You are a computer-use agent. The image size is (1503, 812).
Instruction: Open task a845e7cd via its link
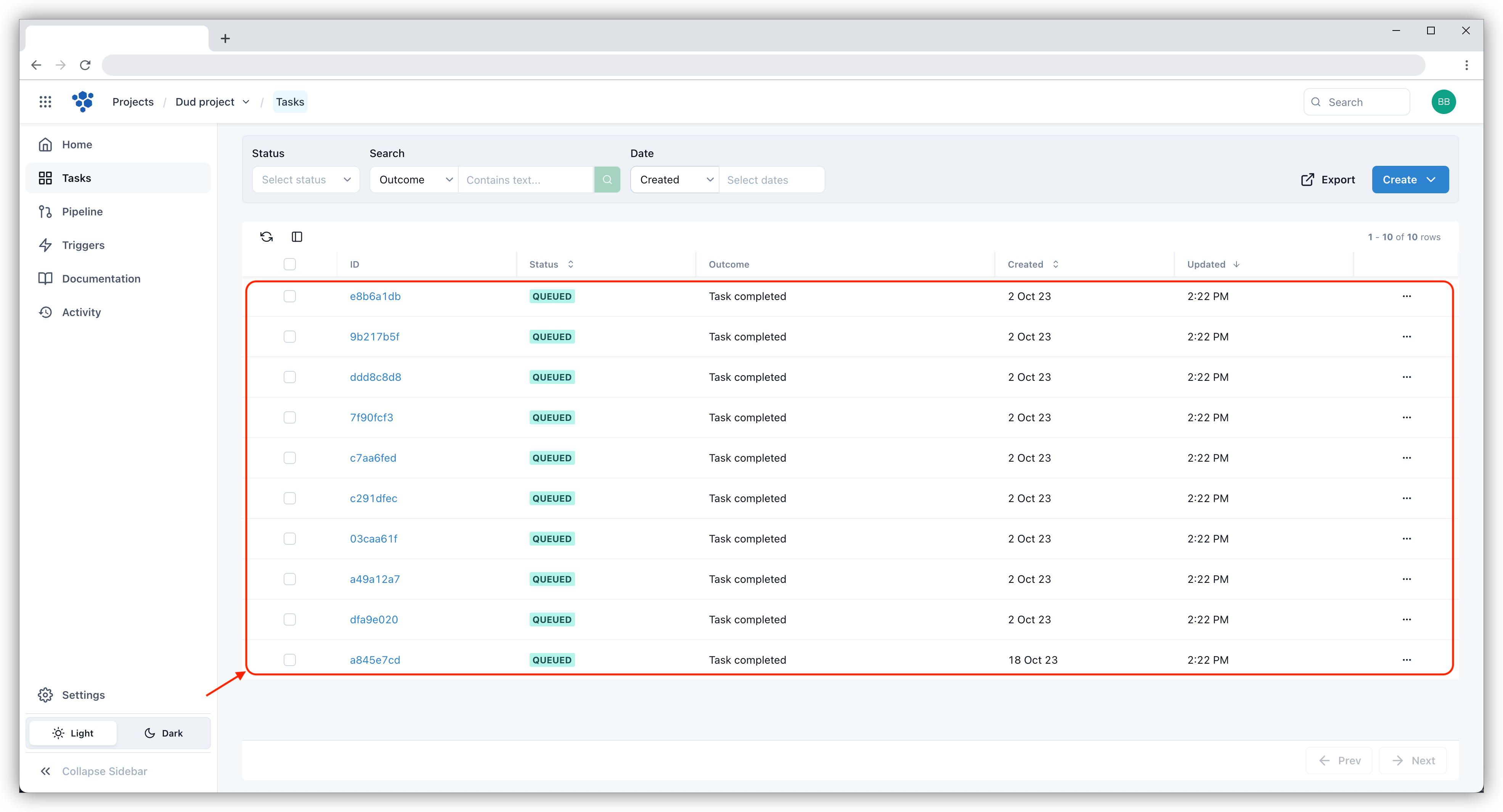click(374, 660)
